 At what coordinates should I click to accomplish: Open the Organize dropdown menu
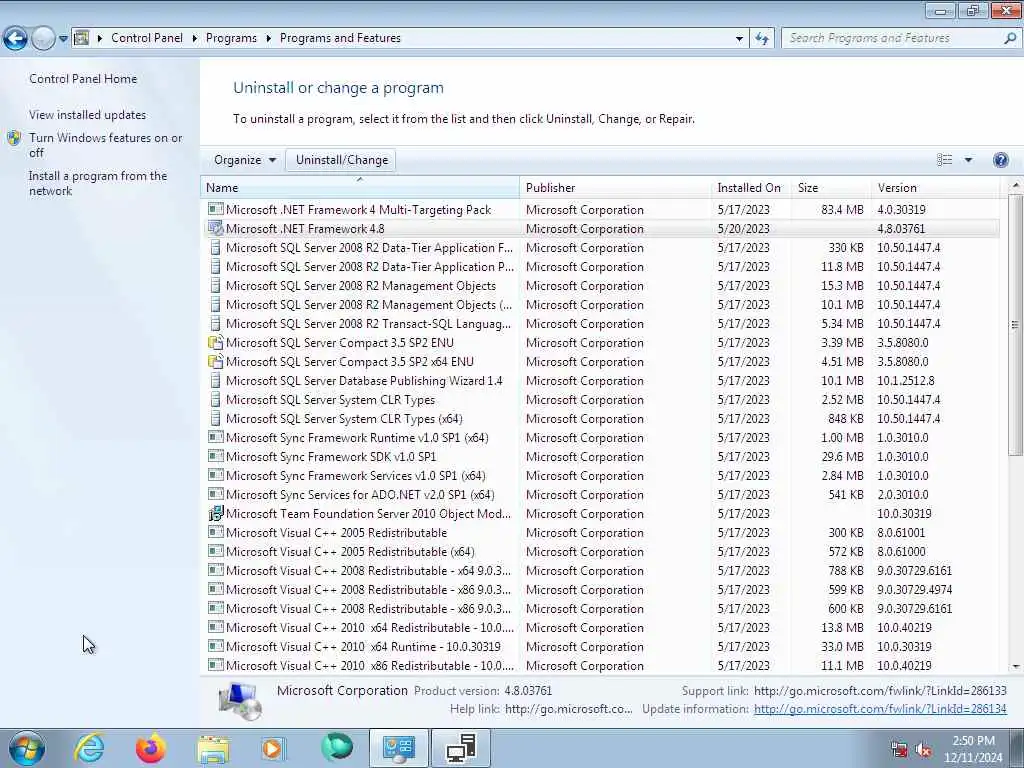coord(244,160)
